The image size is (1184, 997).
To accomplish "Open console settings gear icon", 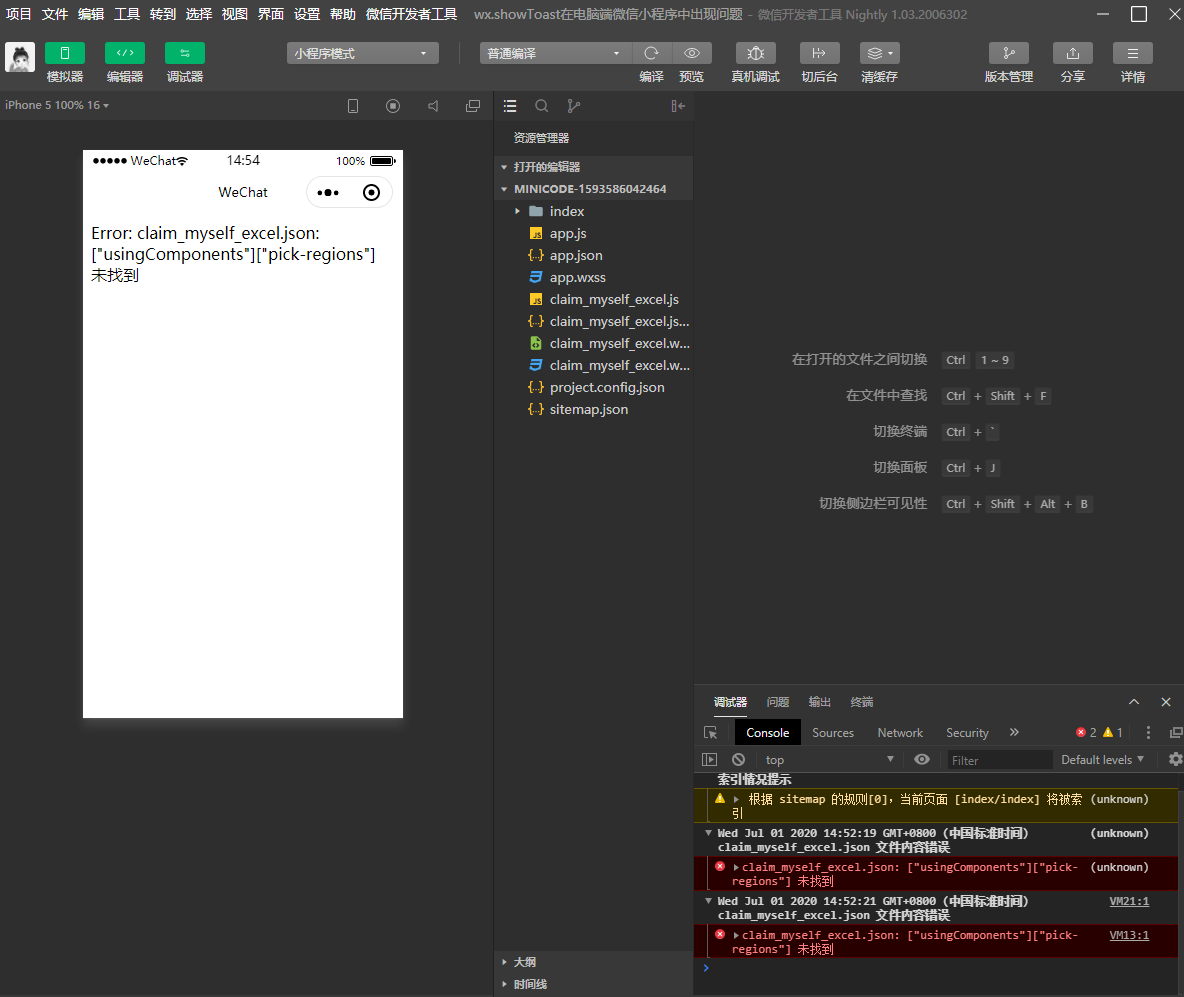I will [1176, 759].
